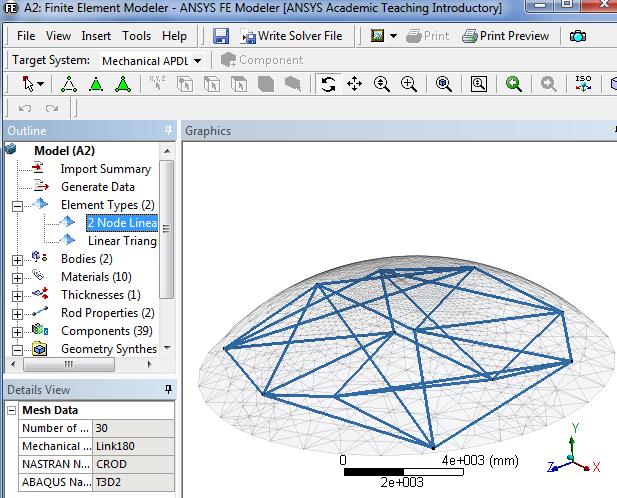Select the node selection triangle icon

pyautogui.click(x=69, y=84)
